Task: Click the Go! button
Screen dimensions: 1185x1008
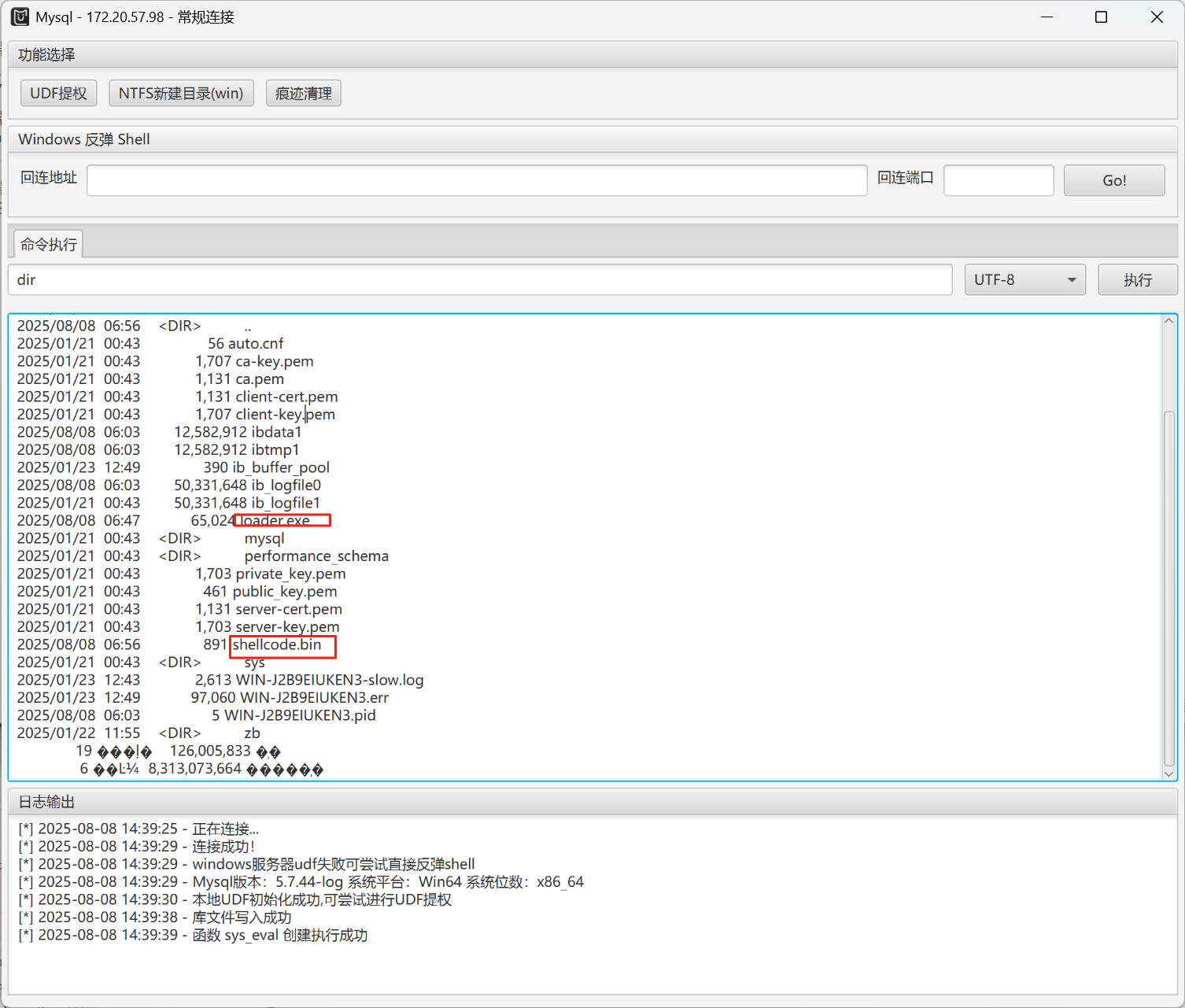Action: [x=1114, y=180]
